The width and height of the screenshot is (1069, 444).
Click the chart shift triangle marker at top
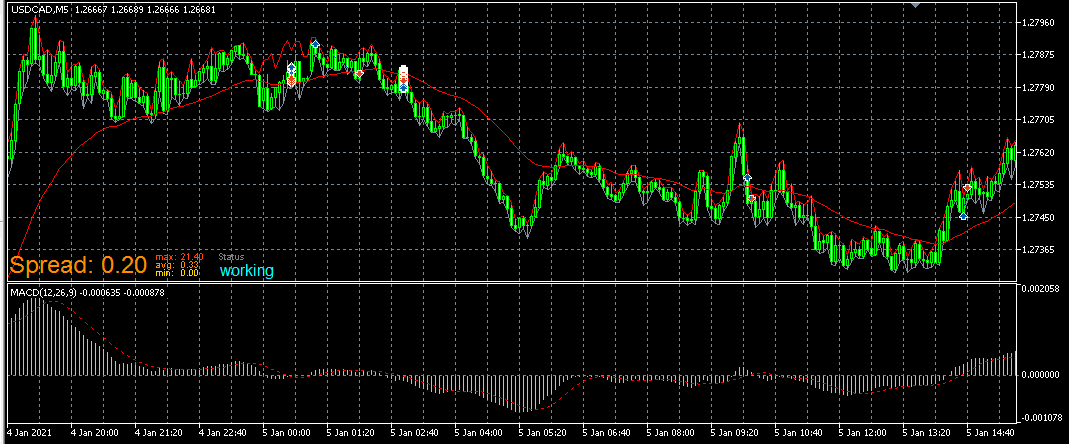pyautogui.click(x=916, y=4)
